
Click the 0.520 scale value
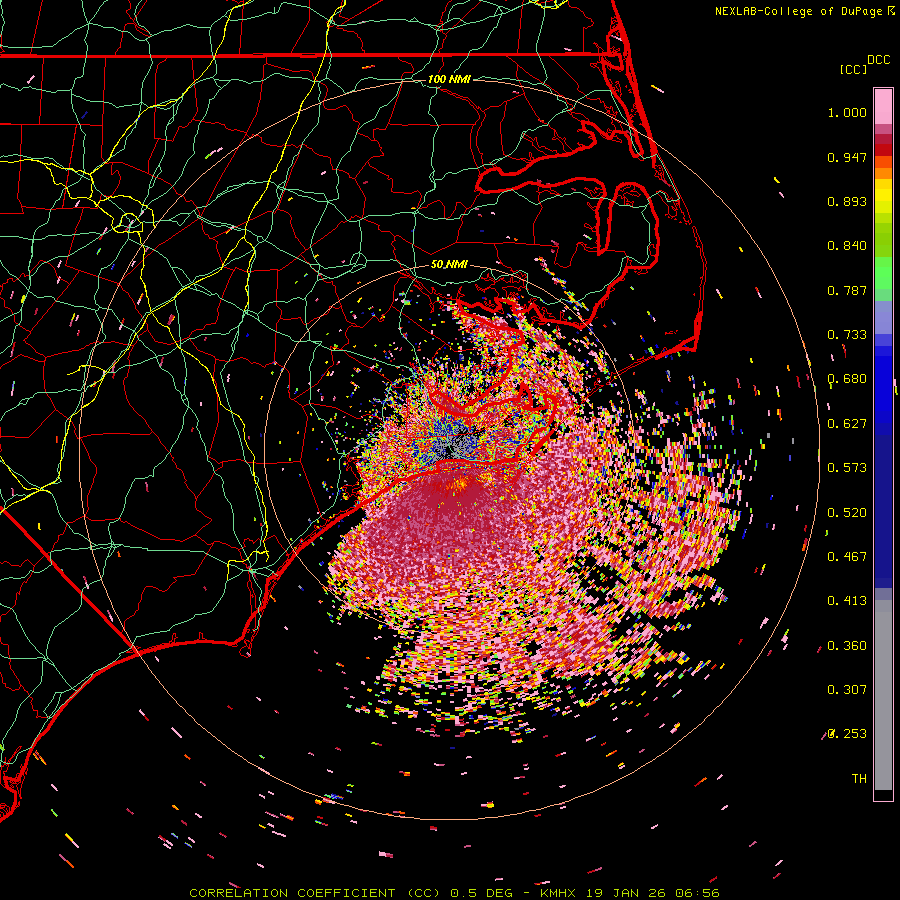point(847,513)
